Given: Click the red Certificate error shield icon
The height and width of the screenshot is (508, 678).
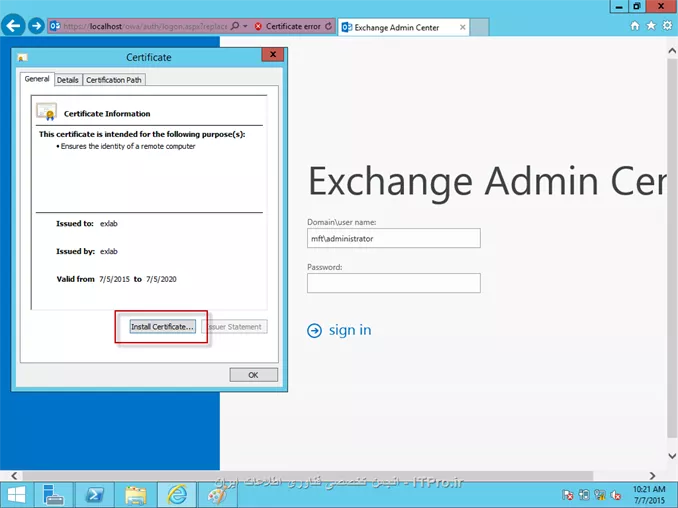Looking at the screenshot, I should point(258,26).
